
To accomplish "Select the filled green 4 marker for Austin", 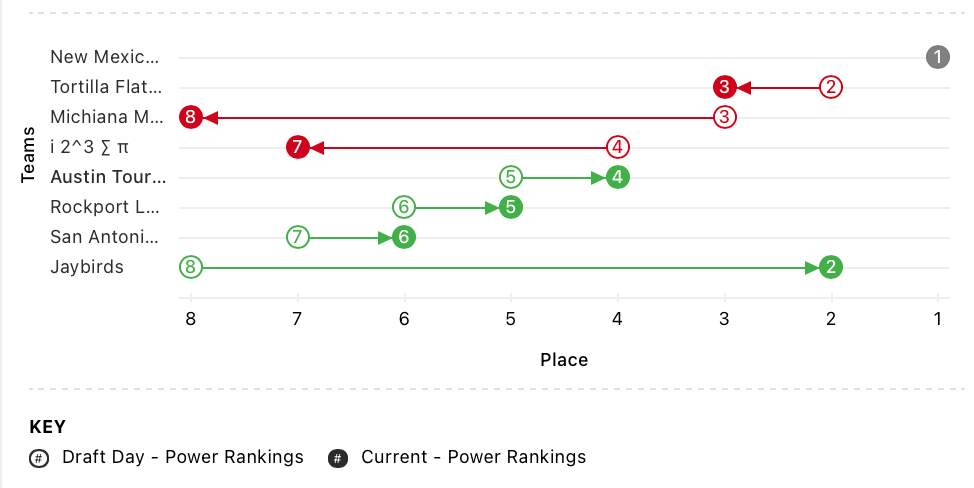I will (x=618, y=177).
